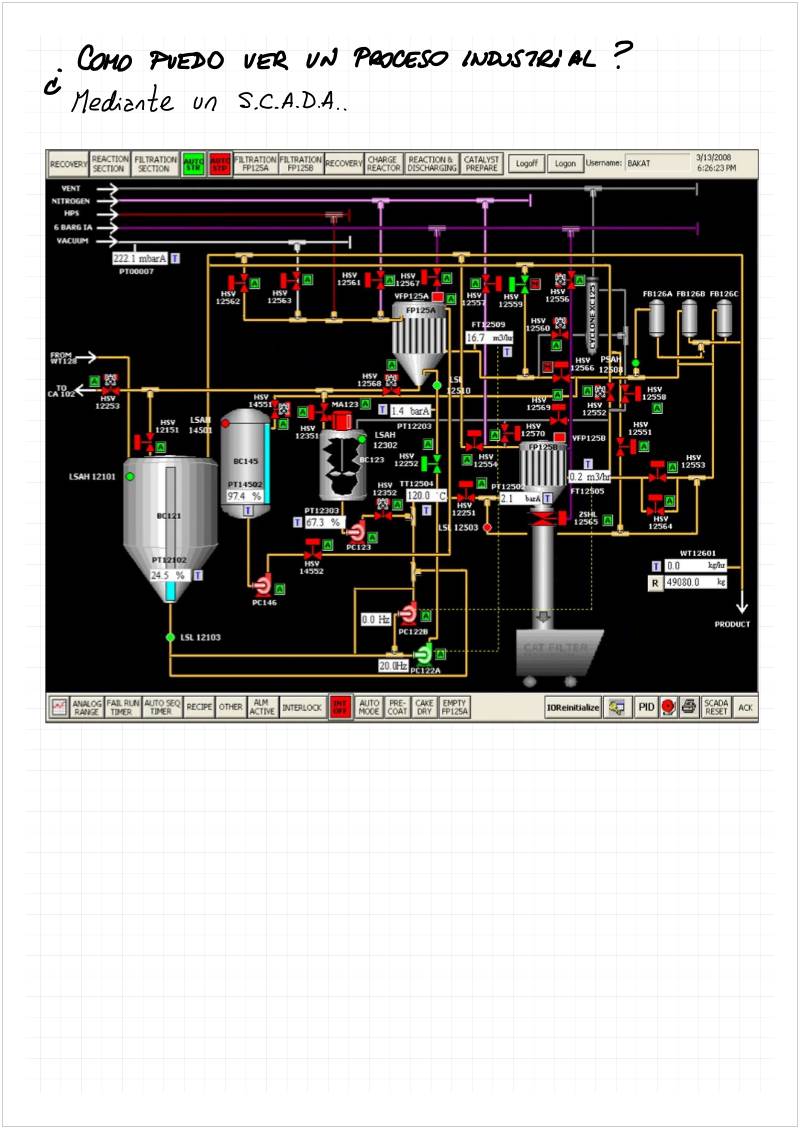This screenshot has height=1128, width=800.
Task: Click the SCADA RESET button
Action: pyautogui.click(x=716, y=707)
